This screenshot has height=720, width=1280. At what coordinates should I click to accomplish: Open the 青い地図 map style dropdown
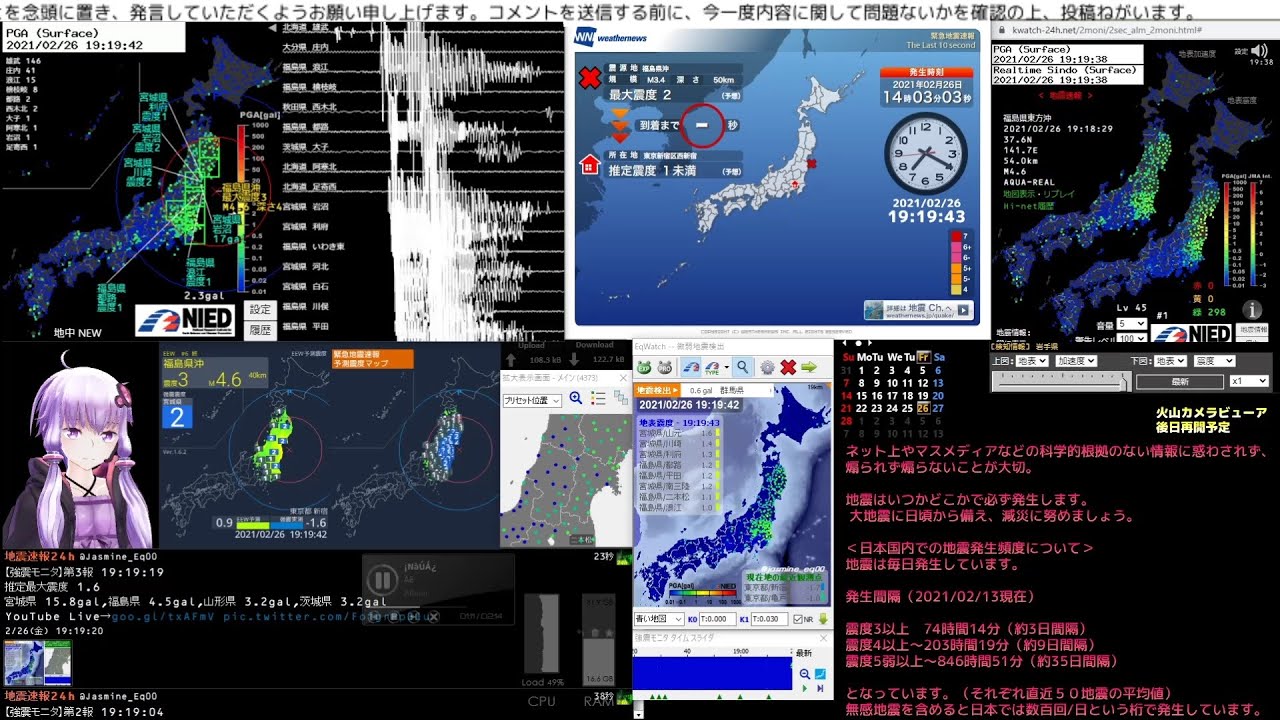(x=658, y=620)
